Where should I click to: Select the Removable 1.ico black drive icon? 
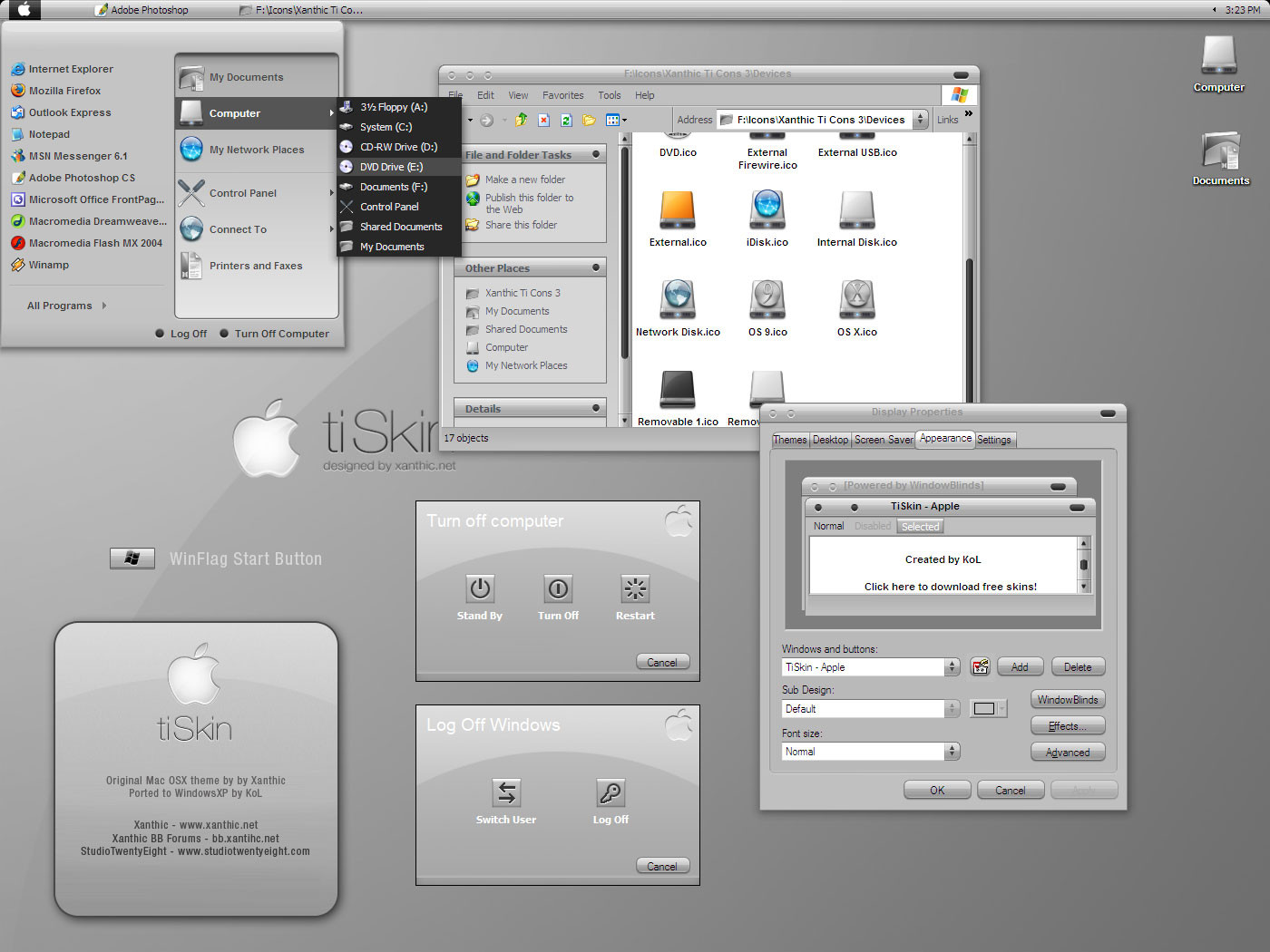pyautogui.click(x=678, y=390)
